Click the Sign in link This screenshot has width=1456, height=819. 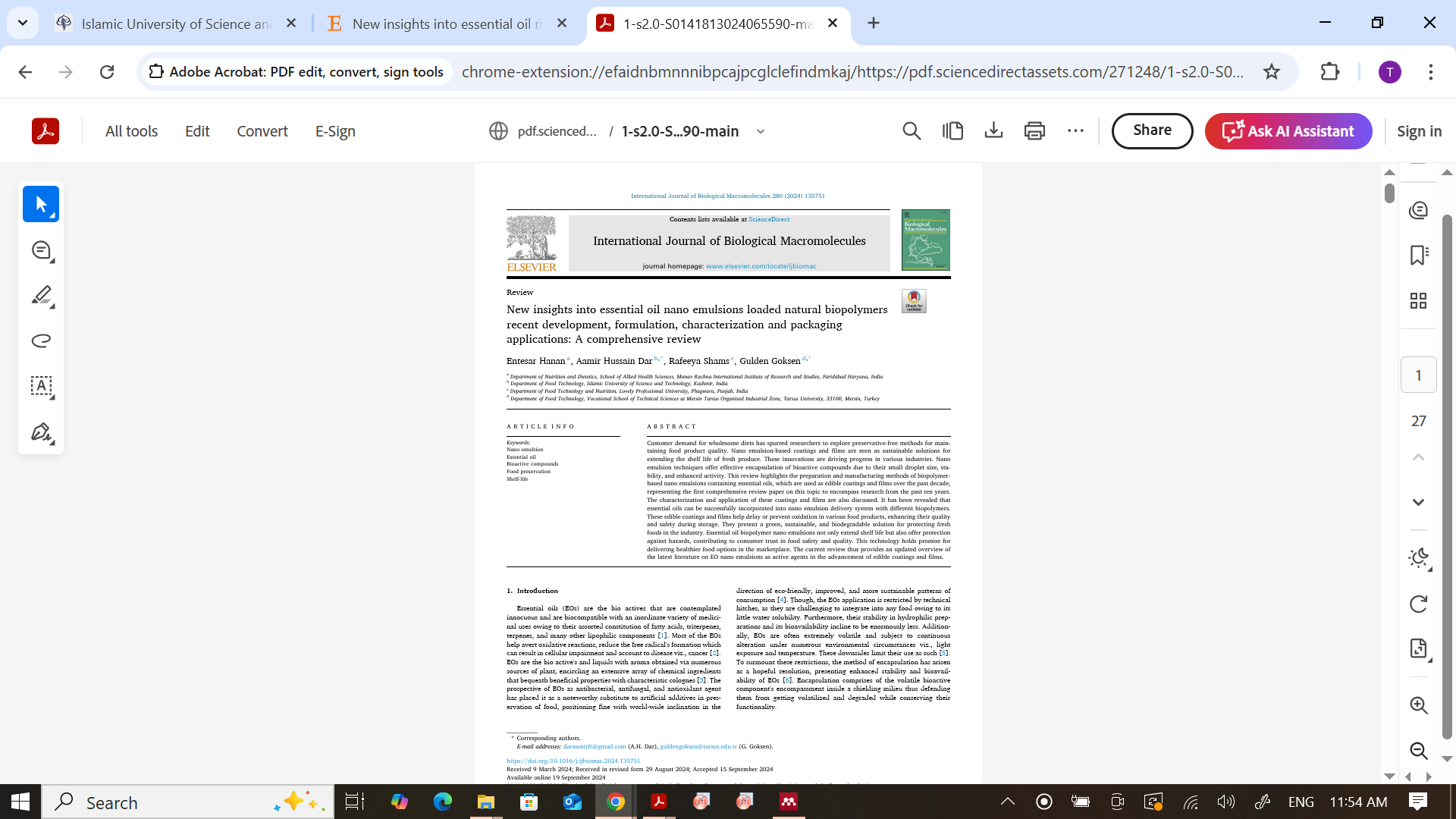(1419, 131)
